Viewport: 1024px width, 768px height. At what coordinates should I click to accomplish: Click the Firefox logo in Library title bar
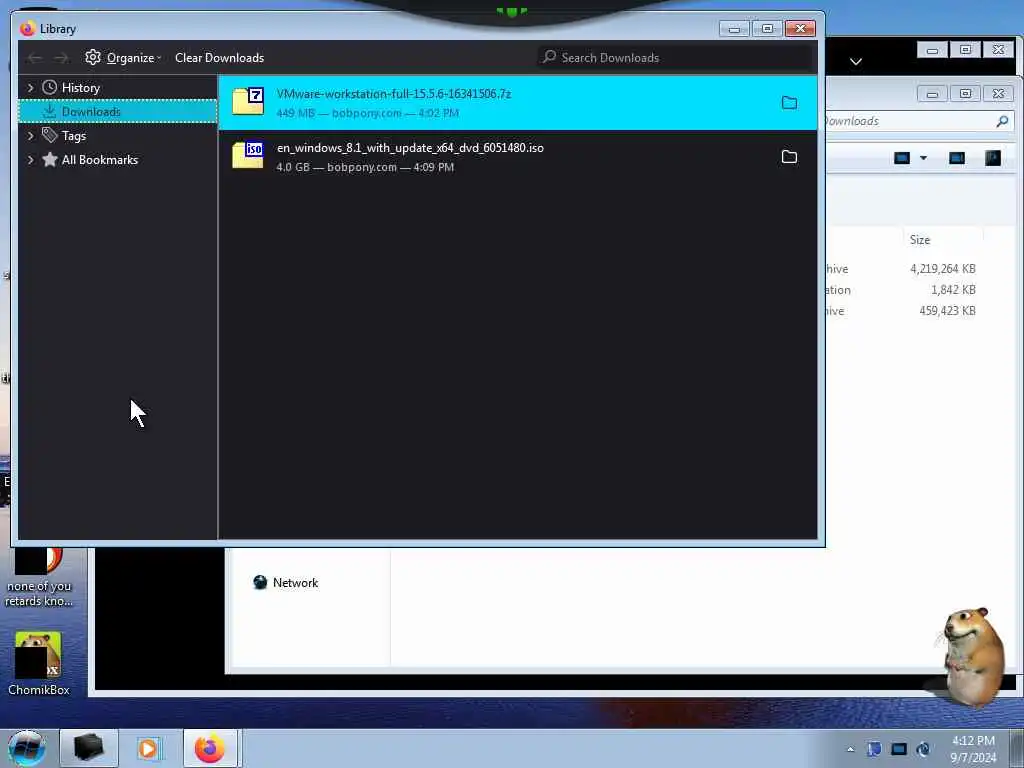point(27,29)
